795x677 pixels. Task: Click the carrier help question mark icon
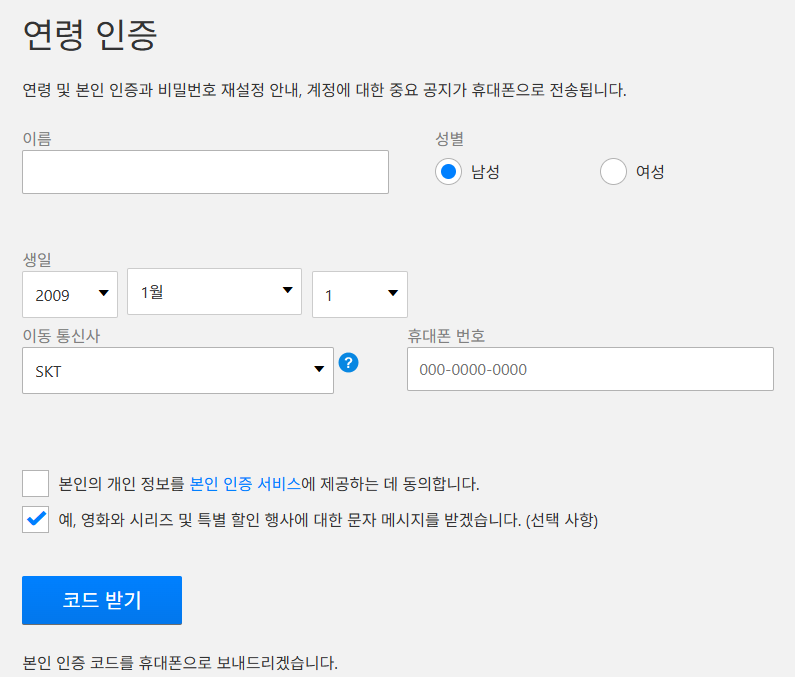point(348,363)
